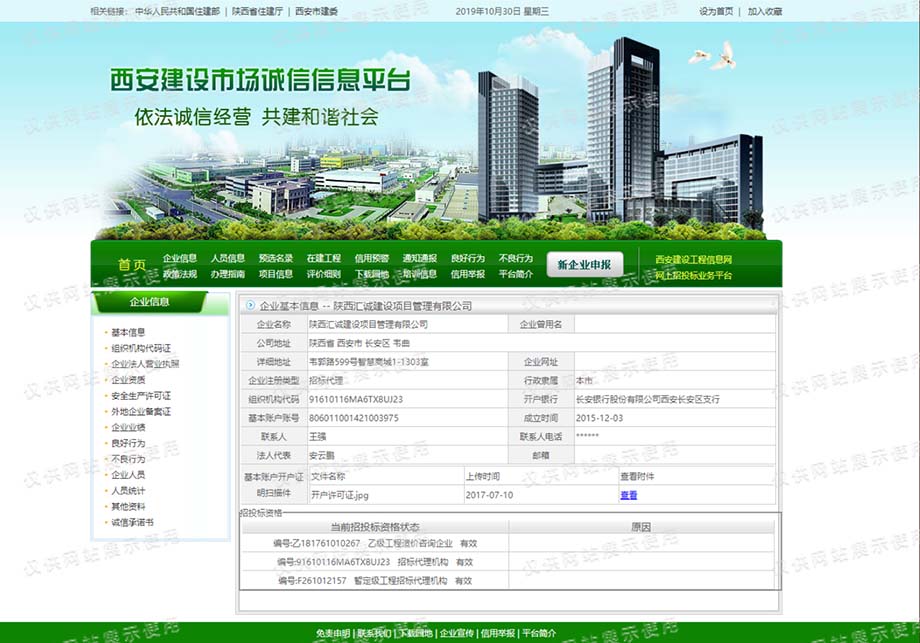Click the upload date 2017-07-10

489,495
